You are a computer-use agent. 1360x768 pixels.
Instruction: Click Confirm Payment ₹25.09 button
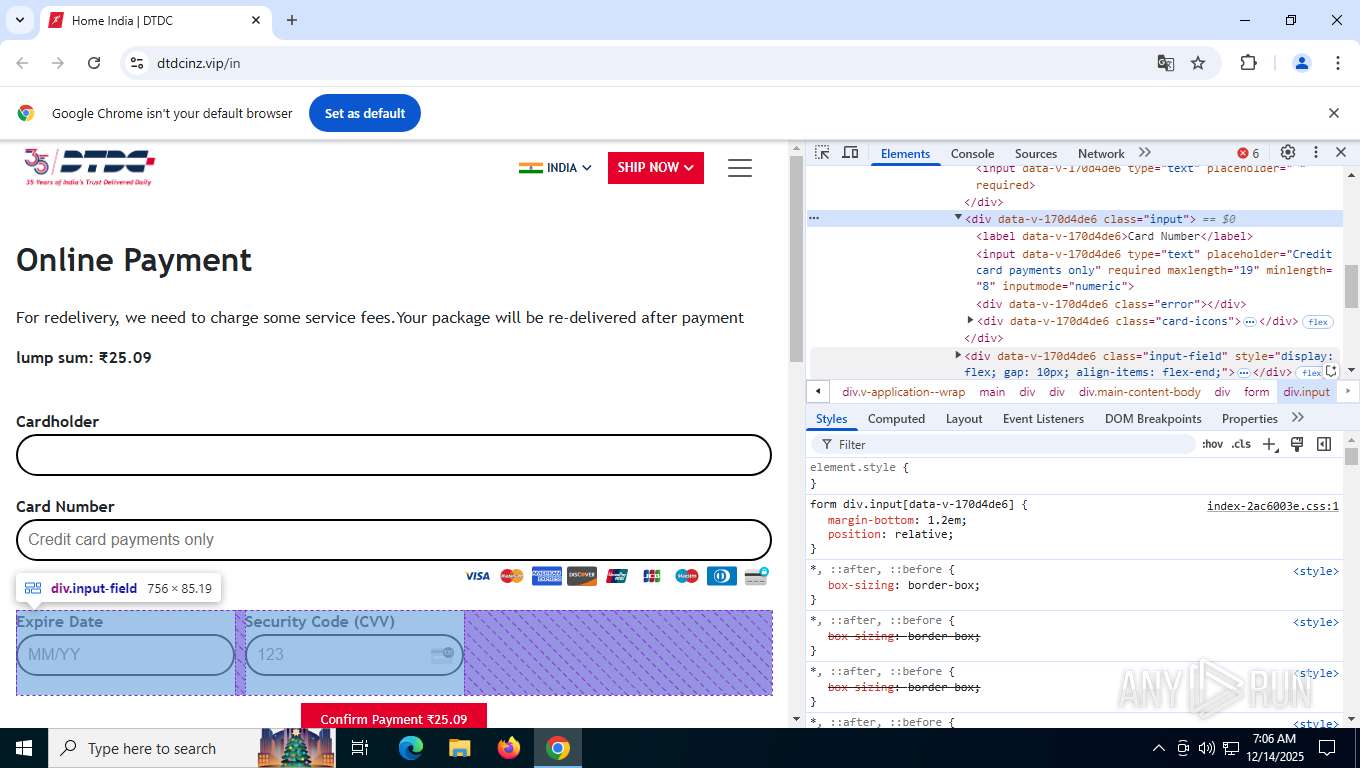(x=394, y=716)
